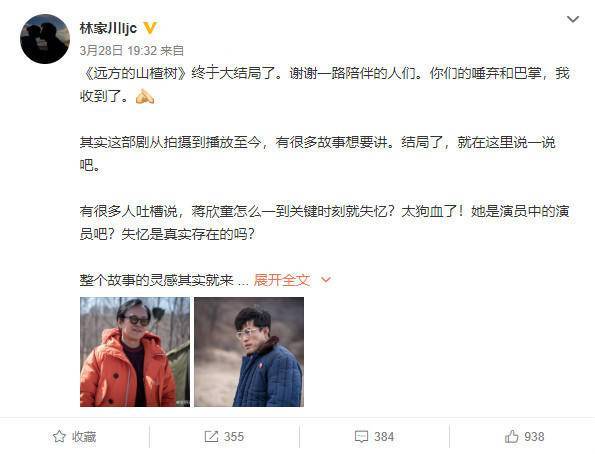Click the 《远方的山楂树》 title text
595x454 pixels.
pyautogui.click(x=135, y=73)
